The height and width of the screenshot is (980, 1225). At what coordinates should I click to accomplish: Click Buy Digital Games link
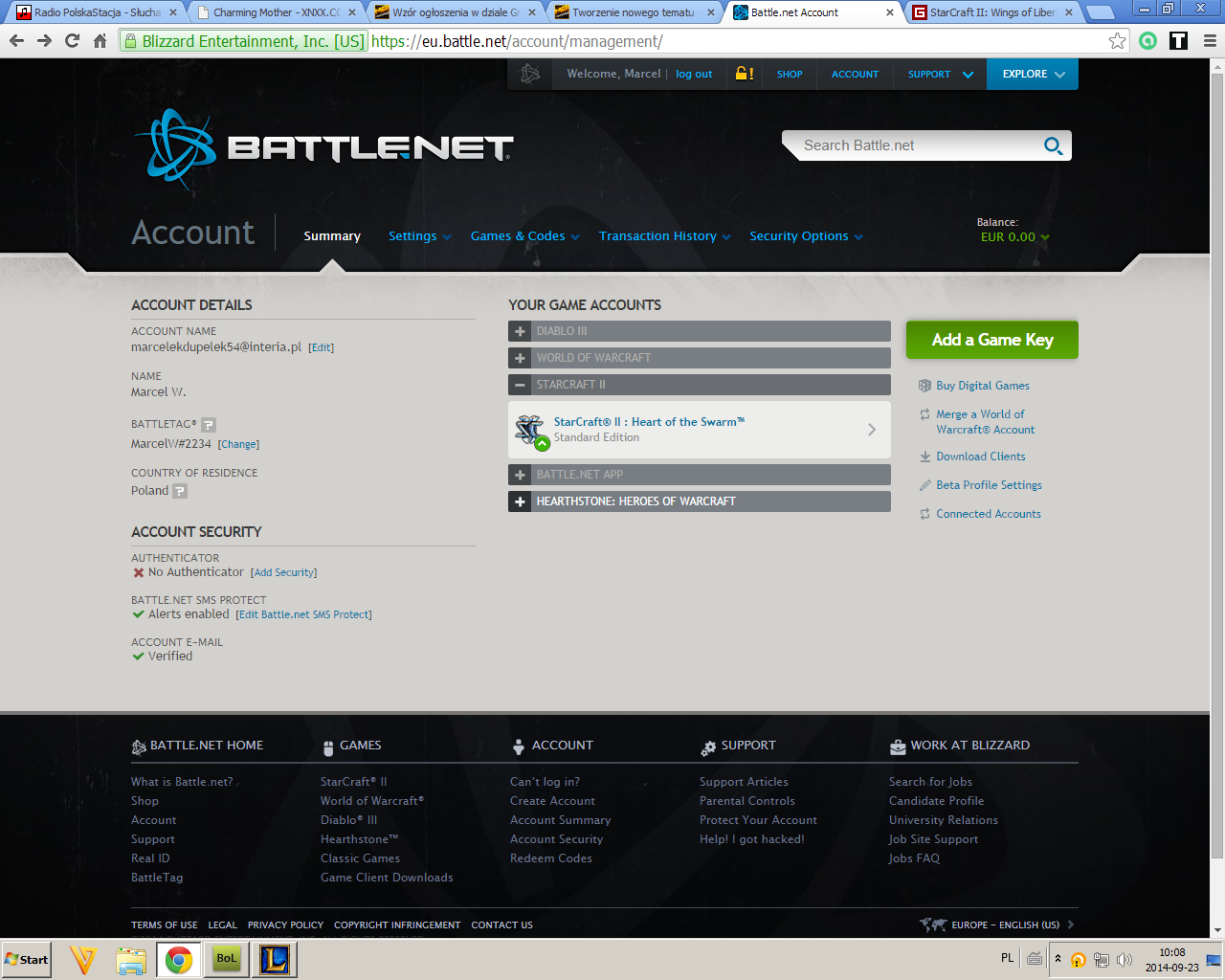[983, 386]
